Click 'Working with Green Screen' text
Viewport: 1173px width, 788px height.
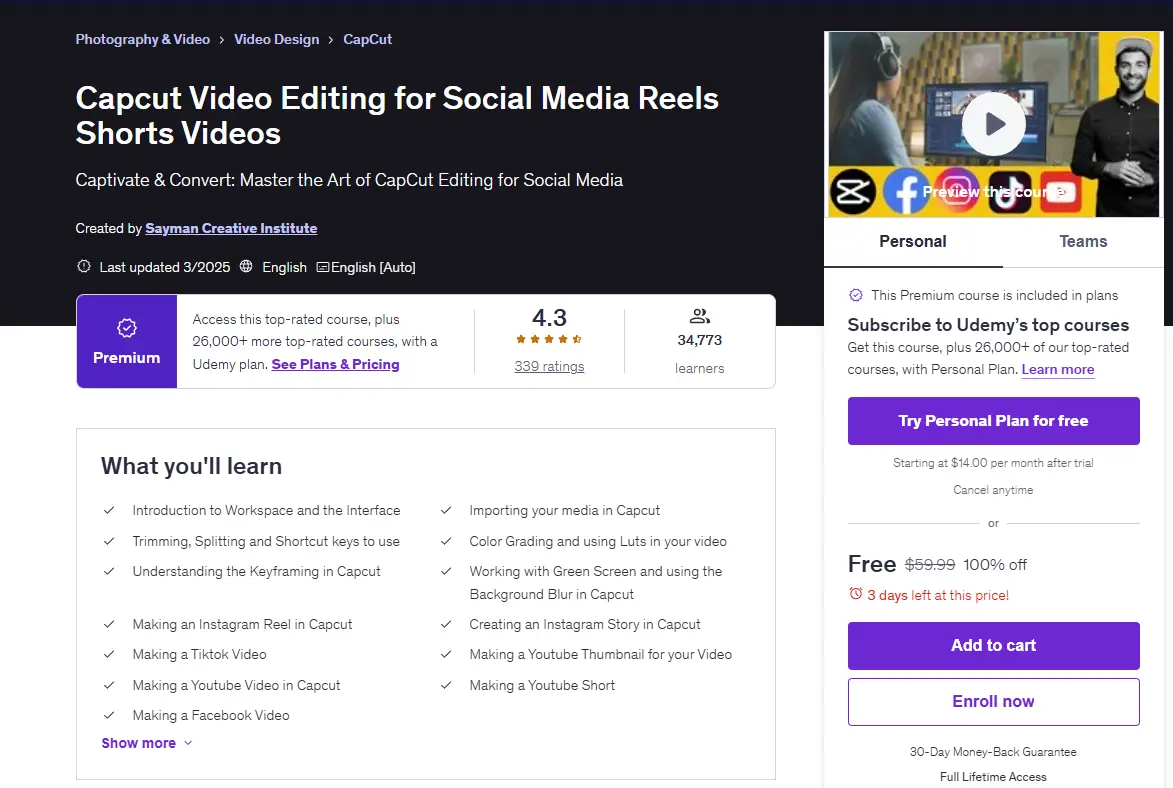coord(595,582)
